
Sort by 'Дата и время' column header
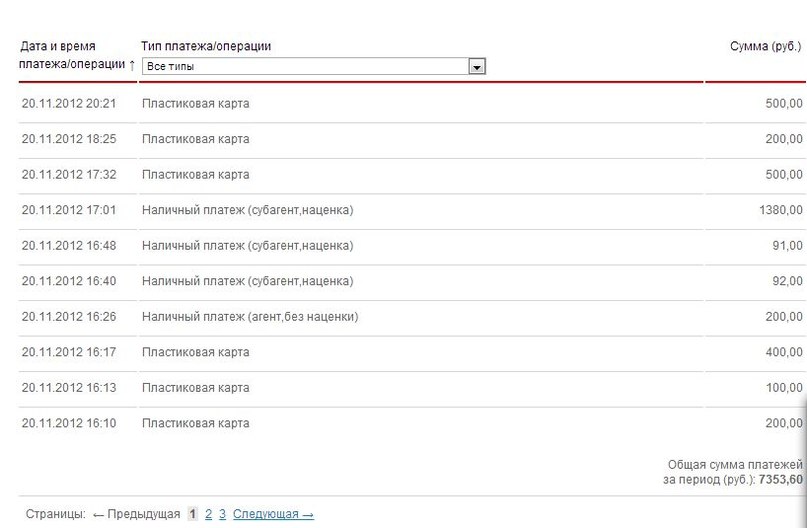pos(58,46)
